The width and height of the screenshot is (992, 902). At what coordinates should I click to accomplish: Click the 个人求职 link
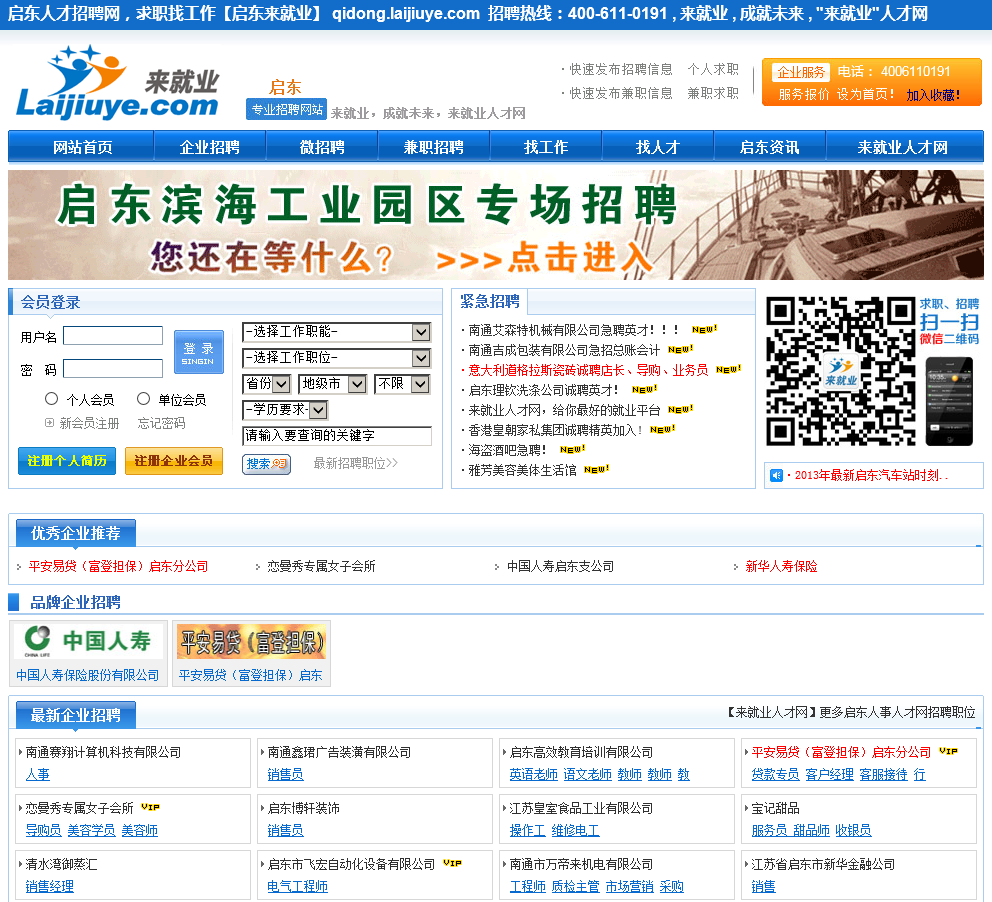pos(713,69)
